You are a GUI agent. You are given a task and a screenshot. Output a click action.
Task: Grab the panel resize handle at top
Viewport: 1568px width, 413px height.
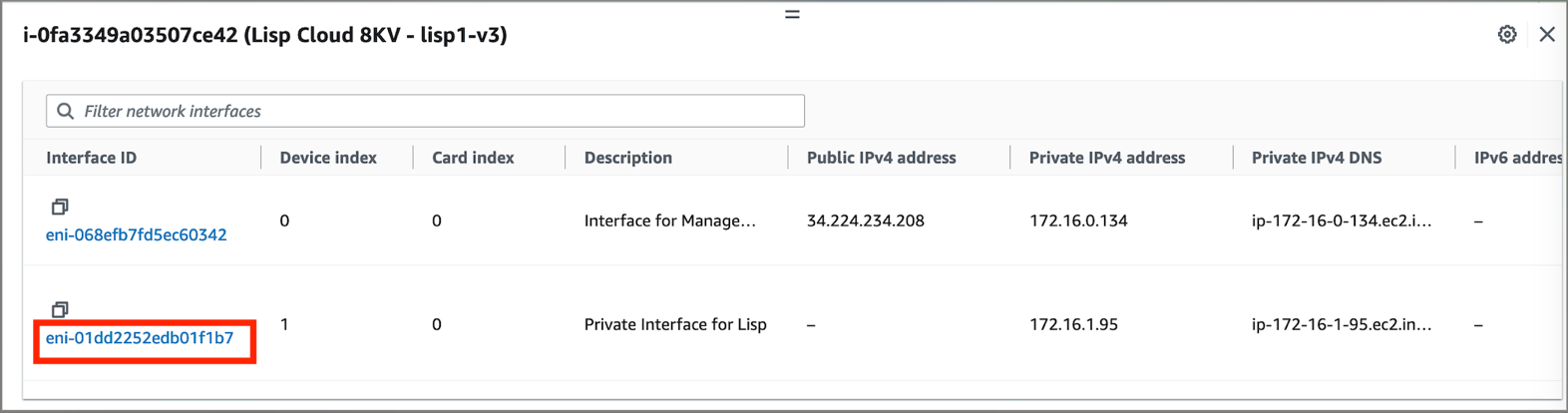click(x=792, y=14)
